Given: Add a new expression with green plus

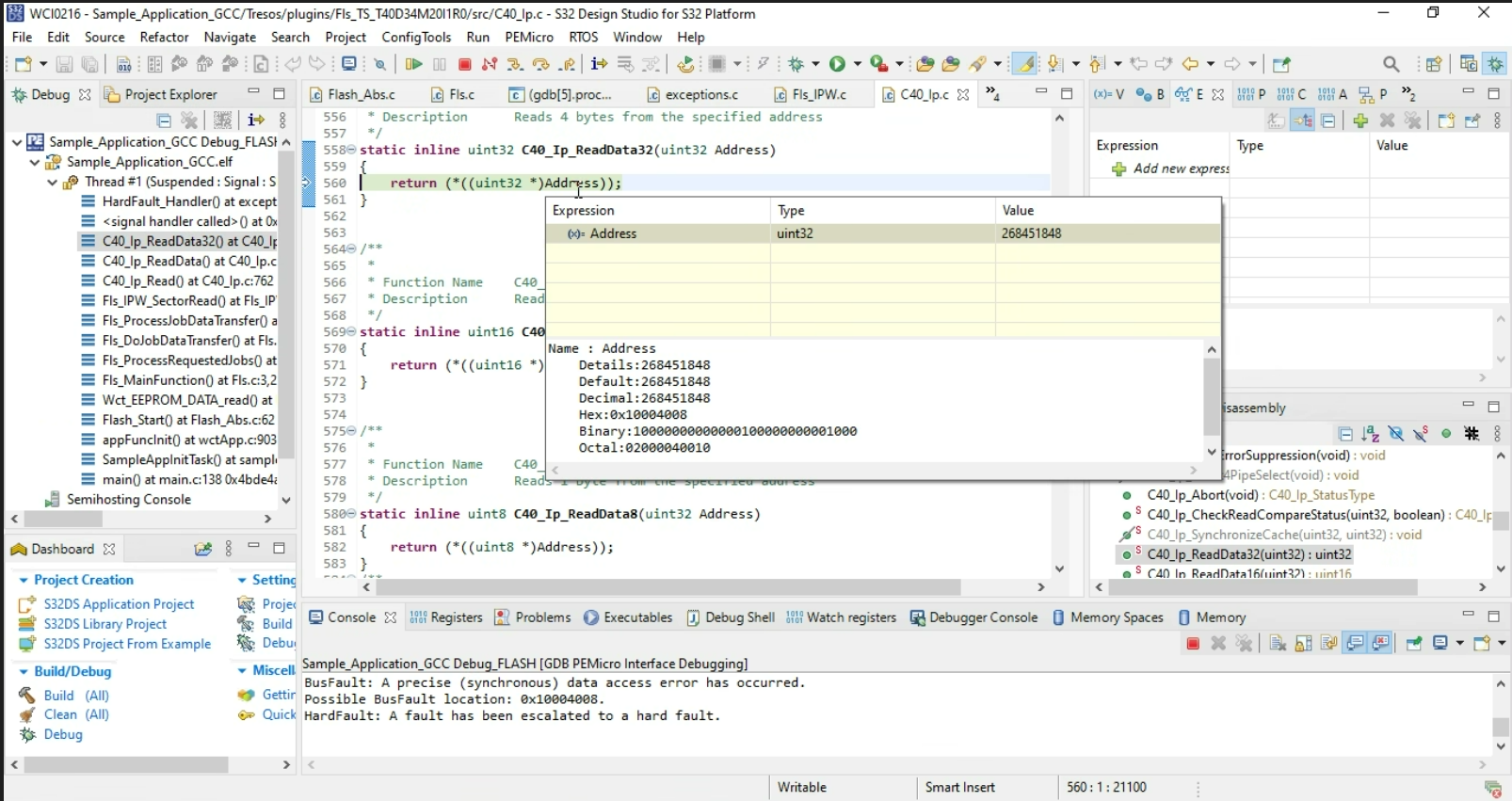Looking at the screenshot, I should click(1359, 120).
